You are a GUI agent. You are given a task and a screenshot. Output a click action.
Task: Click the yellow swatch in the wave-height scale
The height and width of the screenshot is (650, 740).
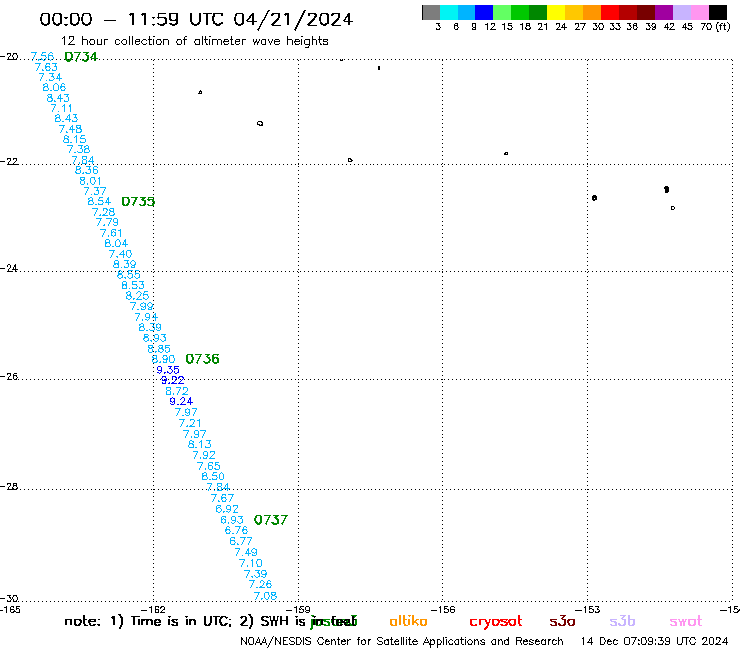click(556, 12)
